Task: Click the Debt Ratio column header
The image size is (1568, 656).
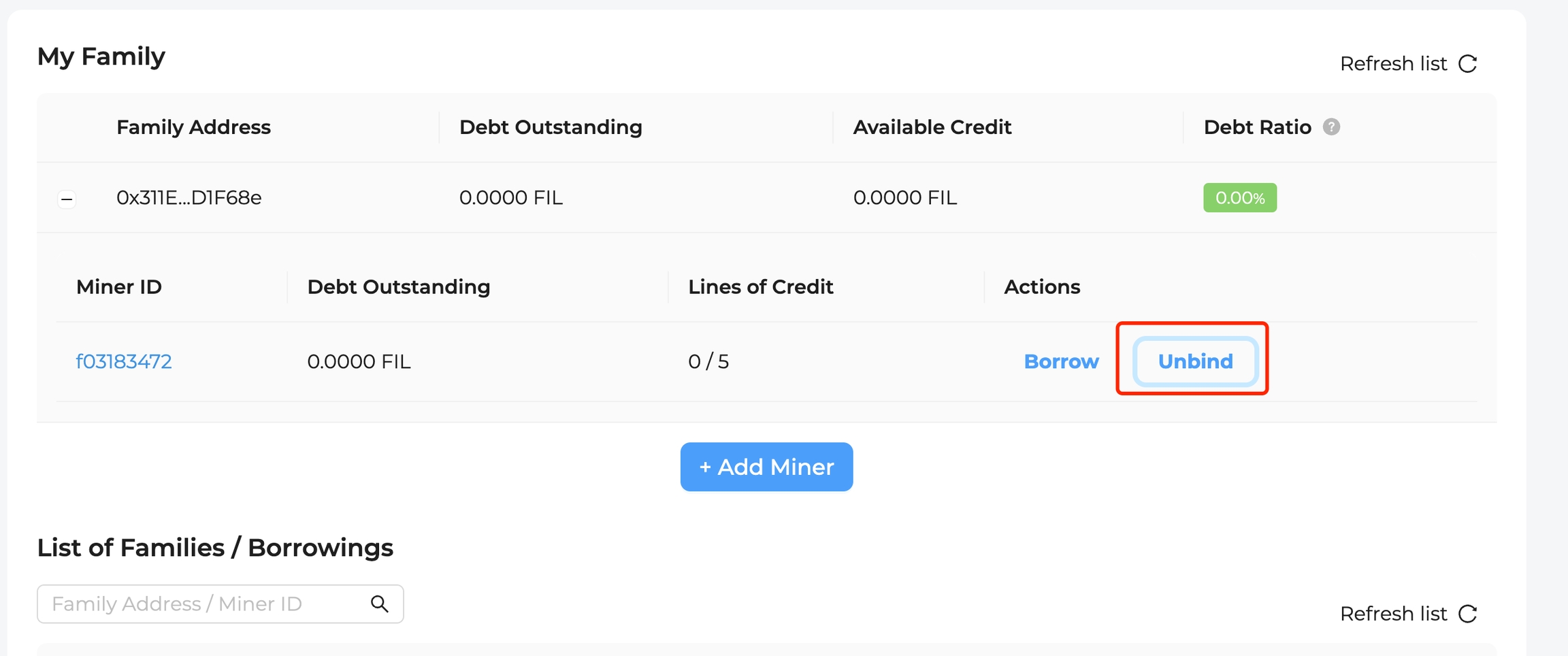Action: tap(1256, 127)
